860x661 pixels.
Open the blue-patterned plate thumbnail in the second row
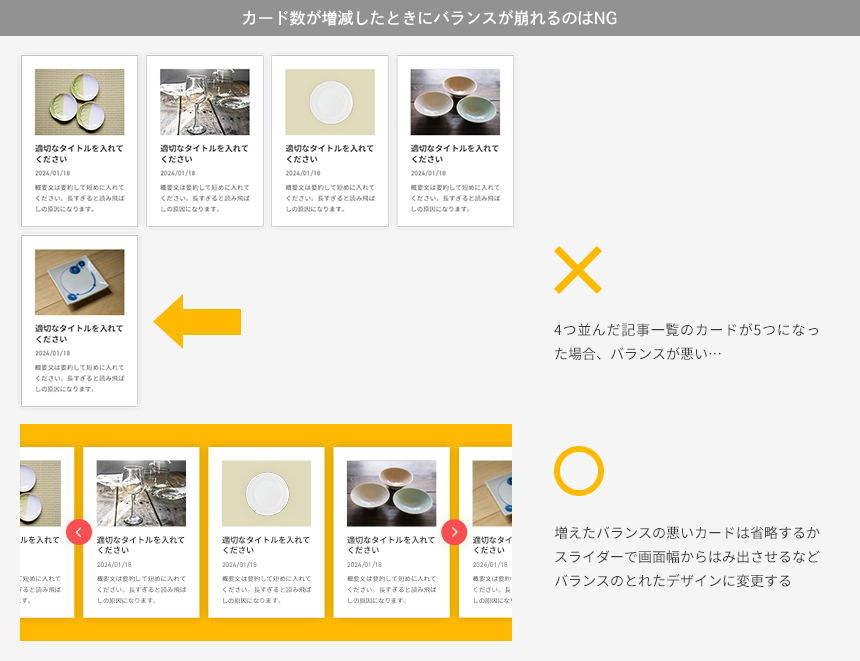79,280
